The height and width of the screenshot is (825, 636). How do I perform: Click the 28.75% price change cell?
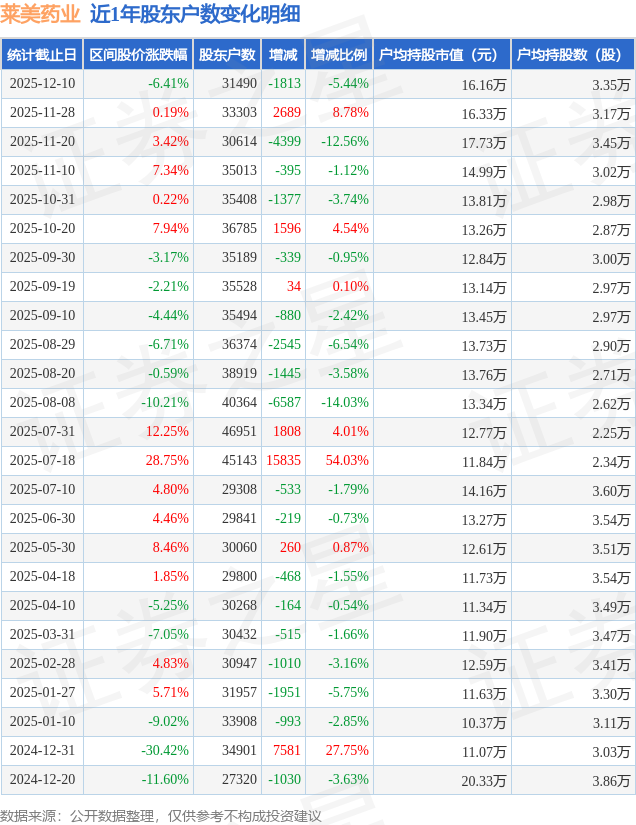(x=167, y=461)
